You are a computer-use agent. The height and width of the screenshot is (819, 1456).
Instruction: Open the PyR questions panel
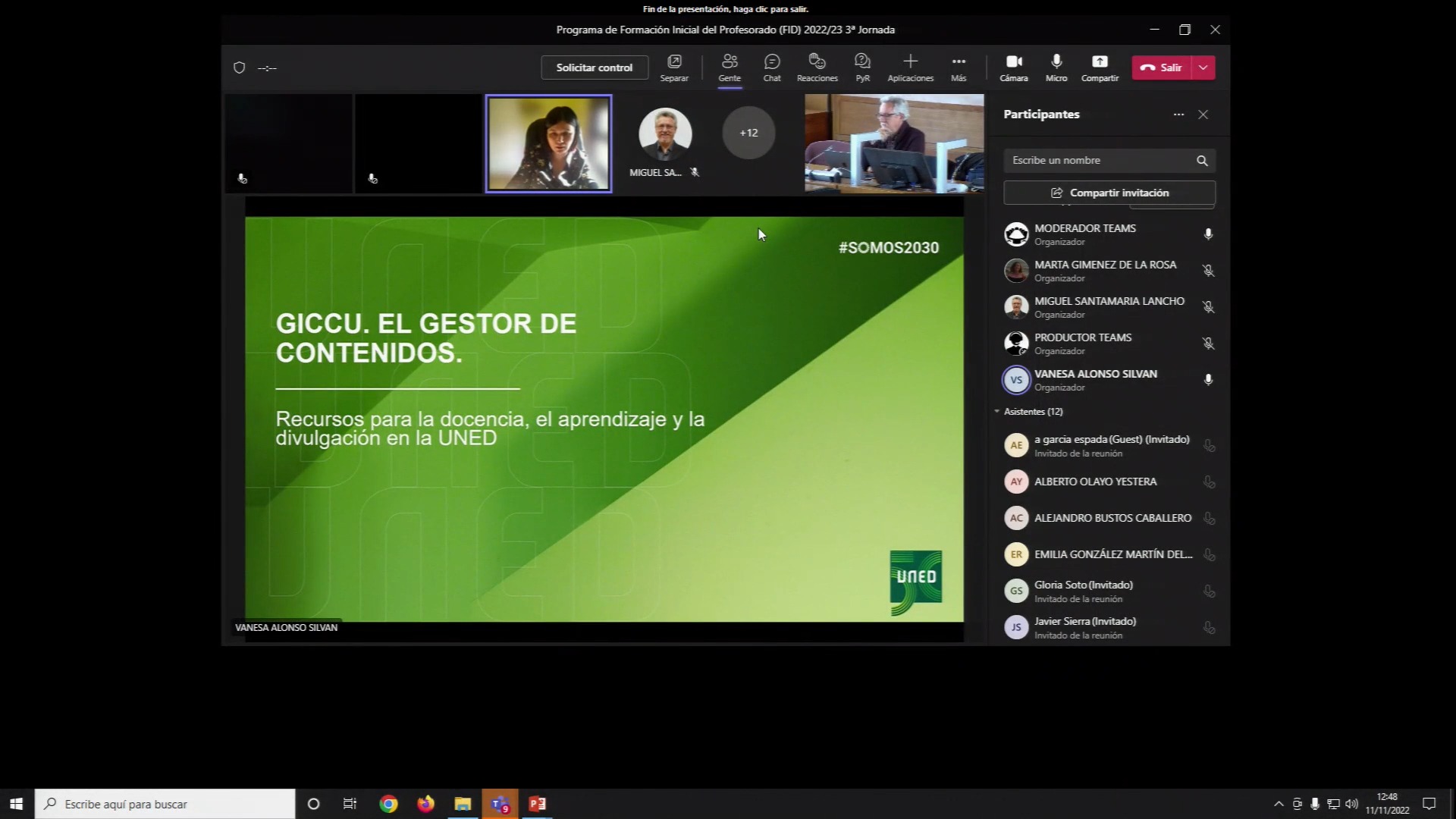tap(862, 67)
